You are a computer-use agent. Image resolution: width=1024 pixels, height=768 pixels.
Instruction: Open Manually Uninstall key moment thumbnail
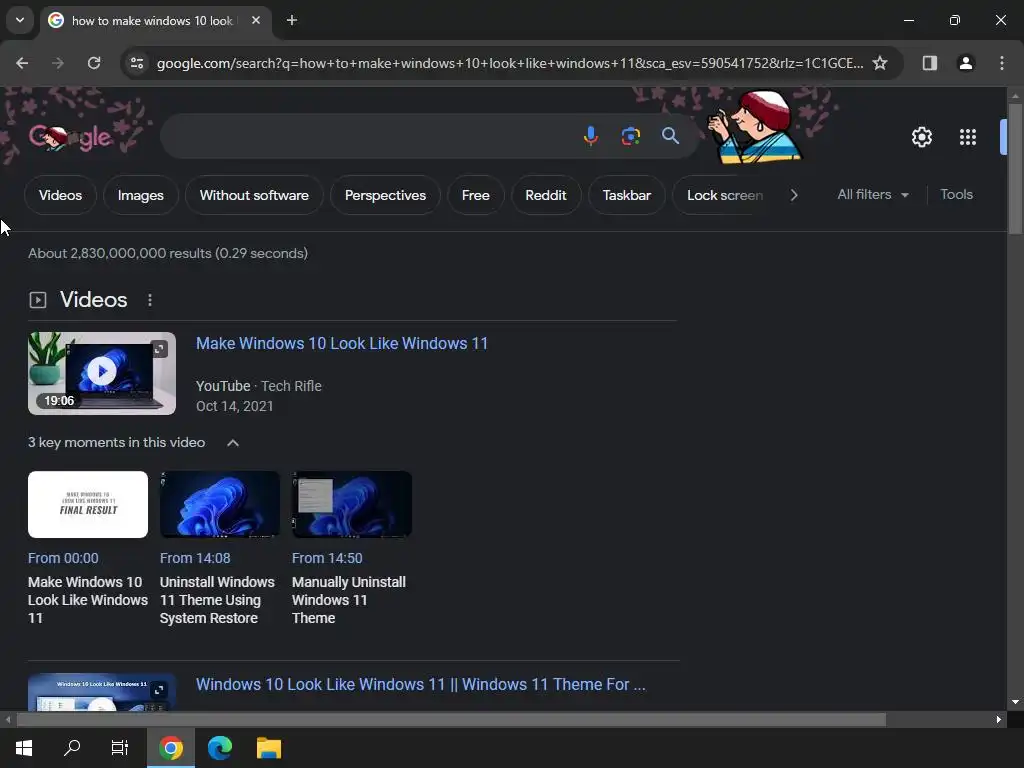[x=352, y=504]
